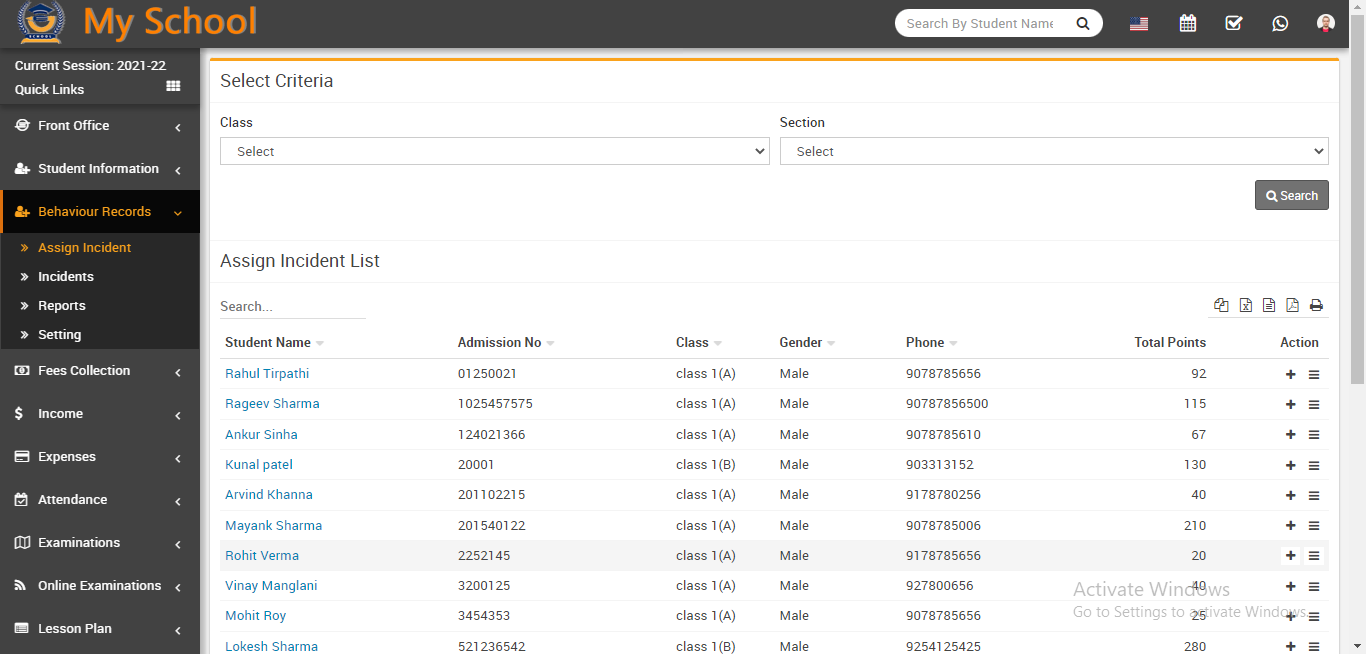Go to Reports submenu item
Screen dimensions: 1366x654
[x=62, y=306]
